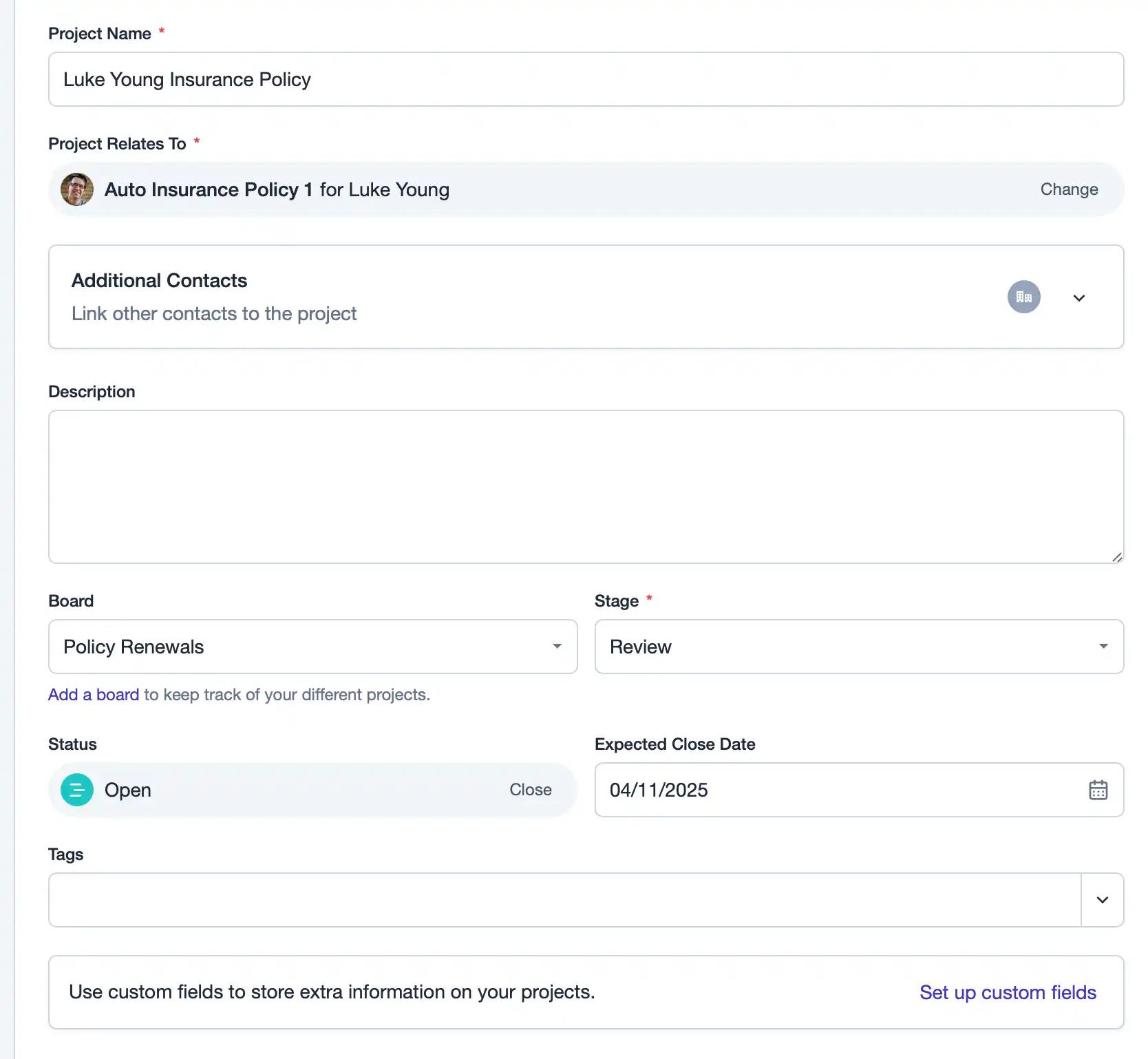This screenshot has width=1148, height=1059.
Task: Open the Add a board link
Action: click(x=94, y=695)
